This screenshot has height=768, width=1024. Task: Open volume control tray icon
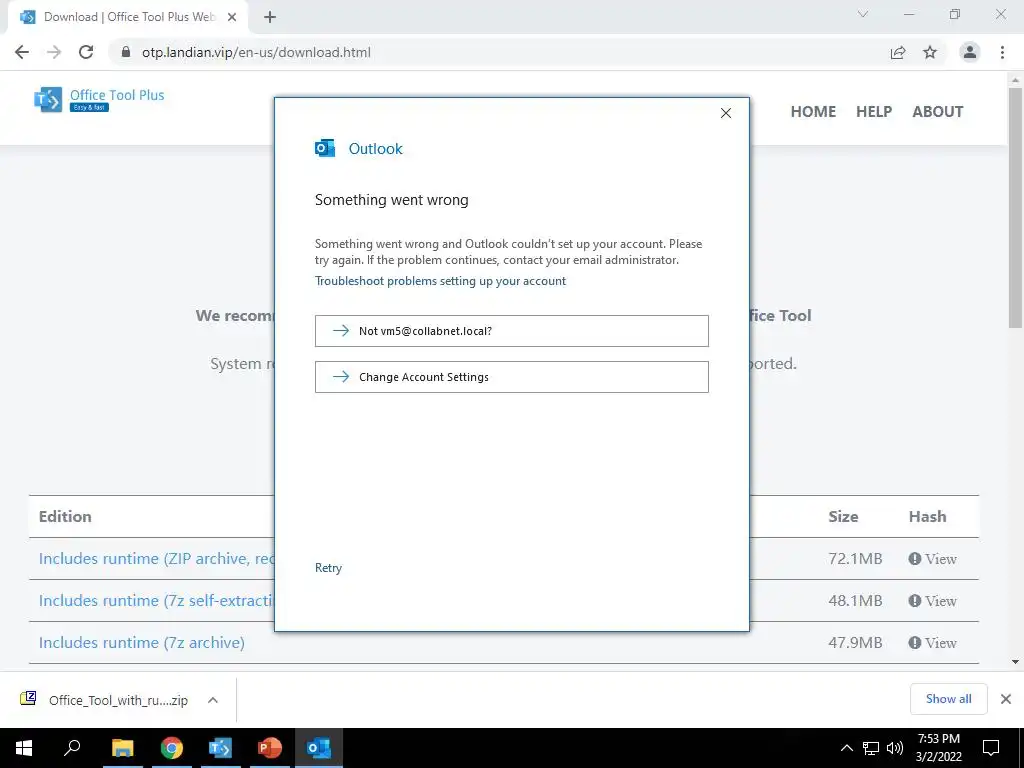pos(895,748)
